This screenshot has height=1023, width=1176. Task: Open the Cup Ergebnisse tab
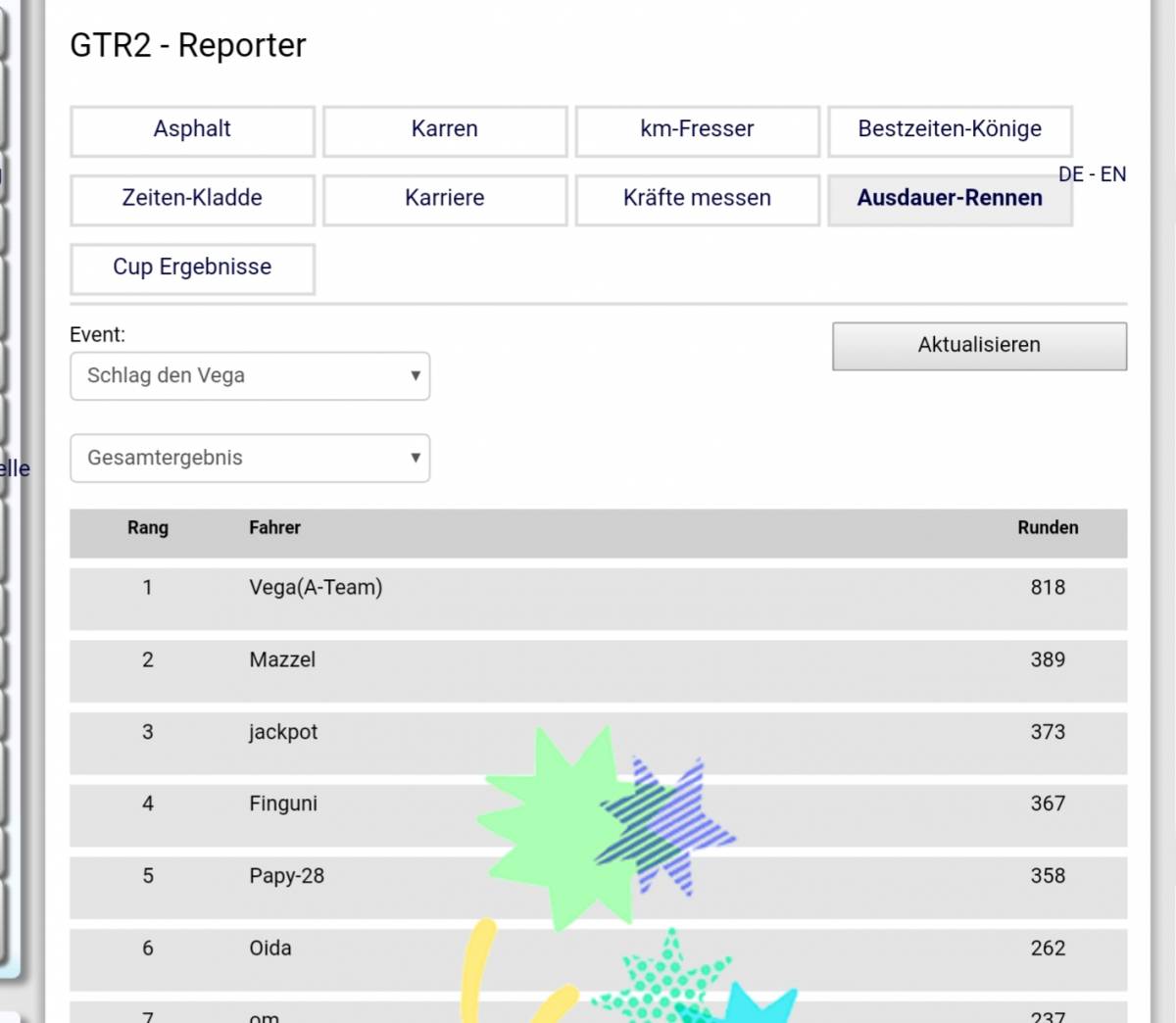[x=192, y=268]
